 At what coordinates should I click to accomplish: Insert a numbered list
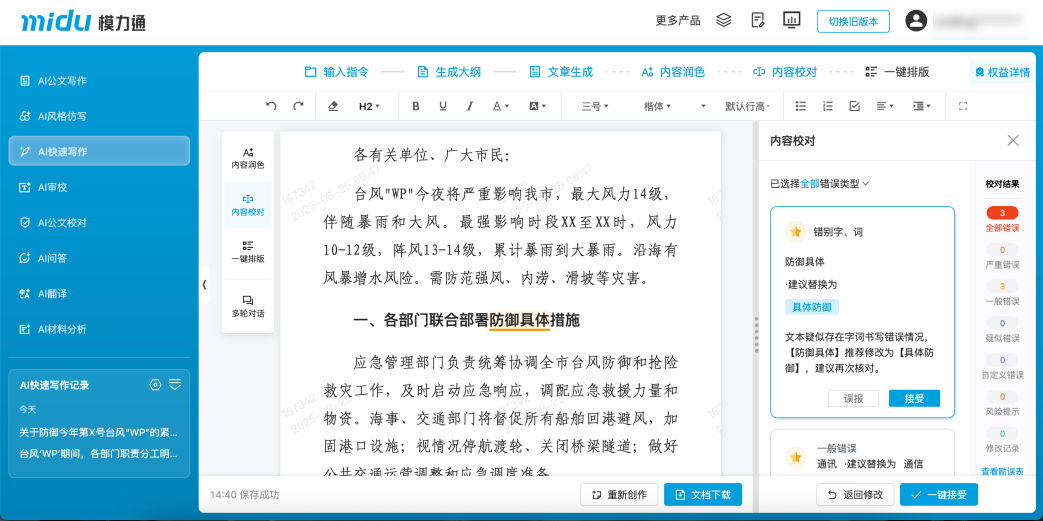(x=827, y=106)
